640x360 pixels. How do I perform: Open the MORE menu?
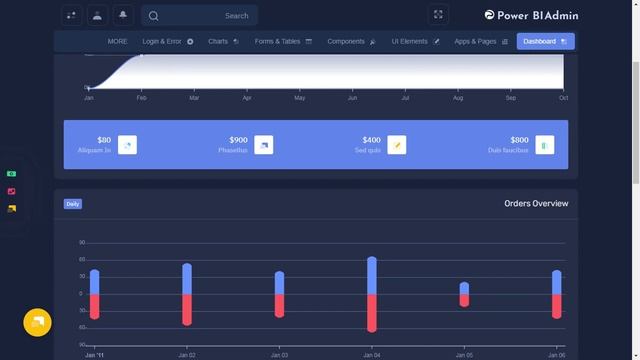point(118,41)
